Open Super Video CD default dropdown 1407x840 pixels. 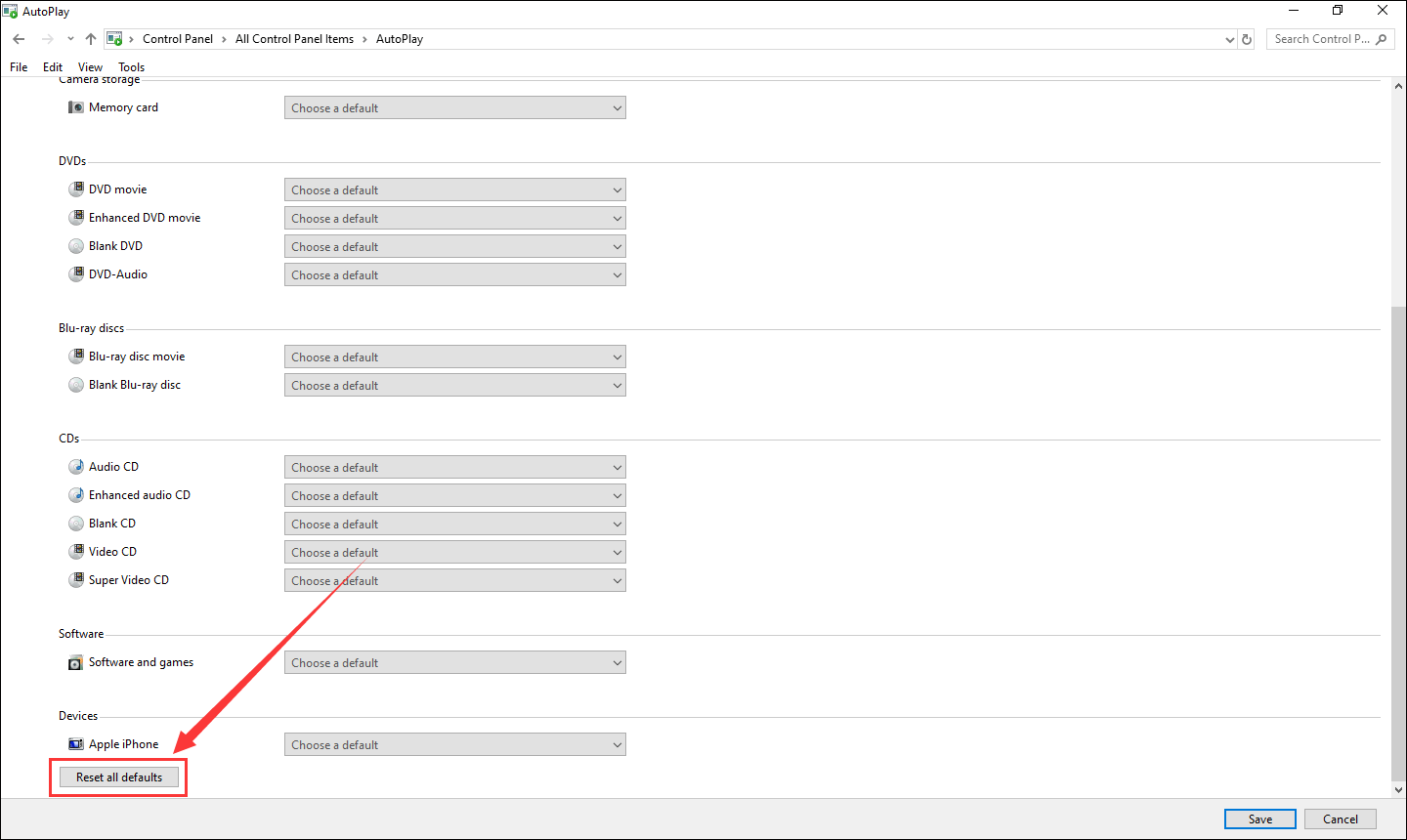tap(455, 581)
